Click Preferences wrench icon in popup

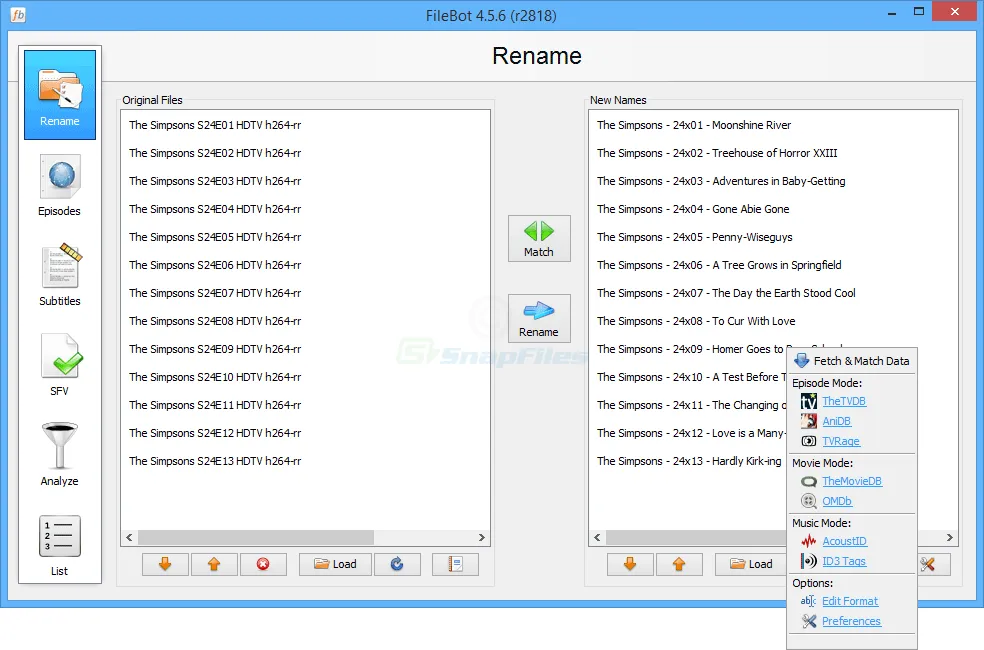click(809, 621)
